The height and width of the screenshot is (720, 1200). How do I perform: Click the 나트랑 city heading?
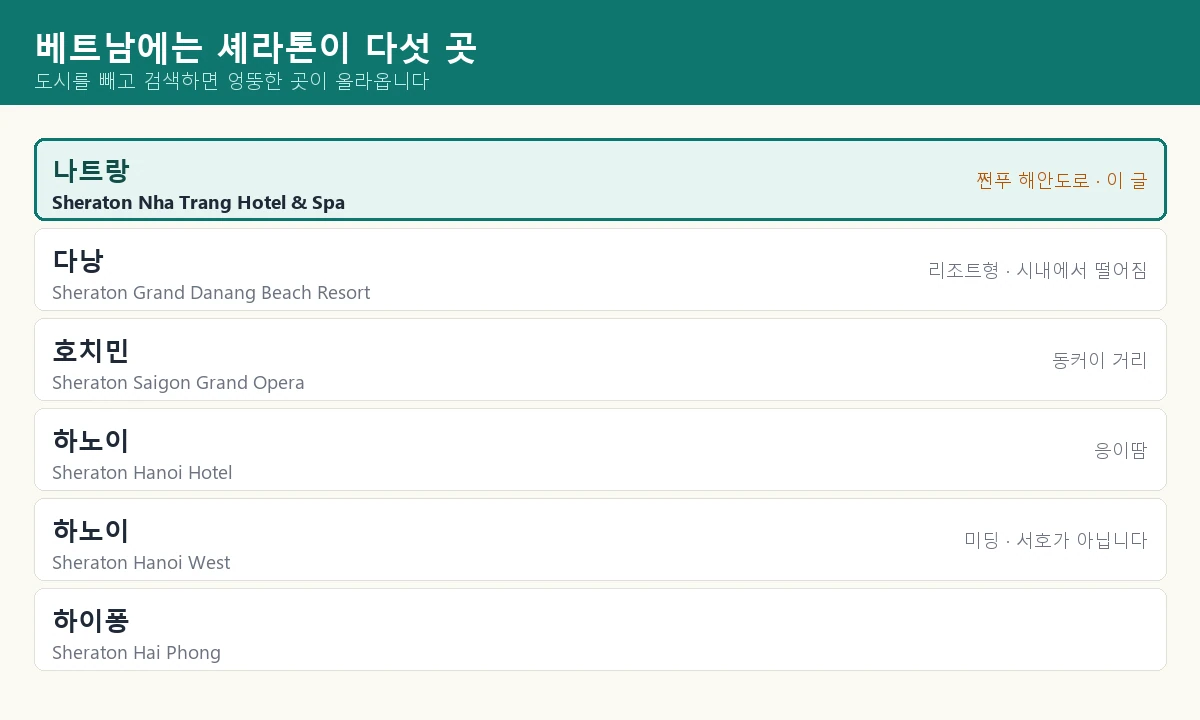tap(91, 170)
